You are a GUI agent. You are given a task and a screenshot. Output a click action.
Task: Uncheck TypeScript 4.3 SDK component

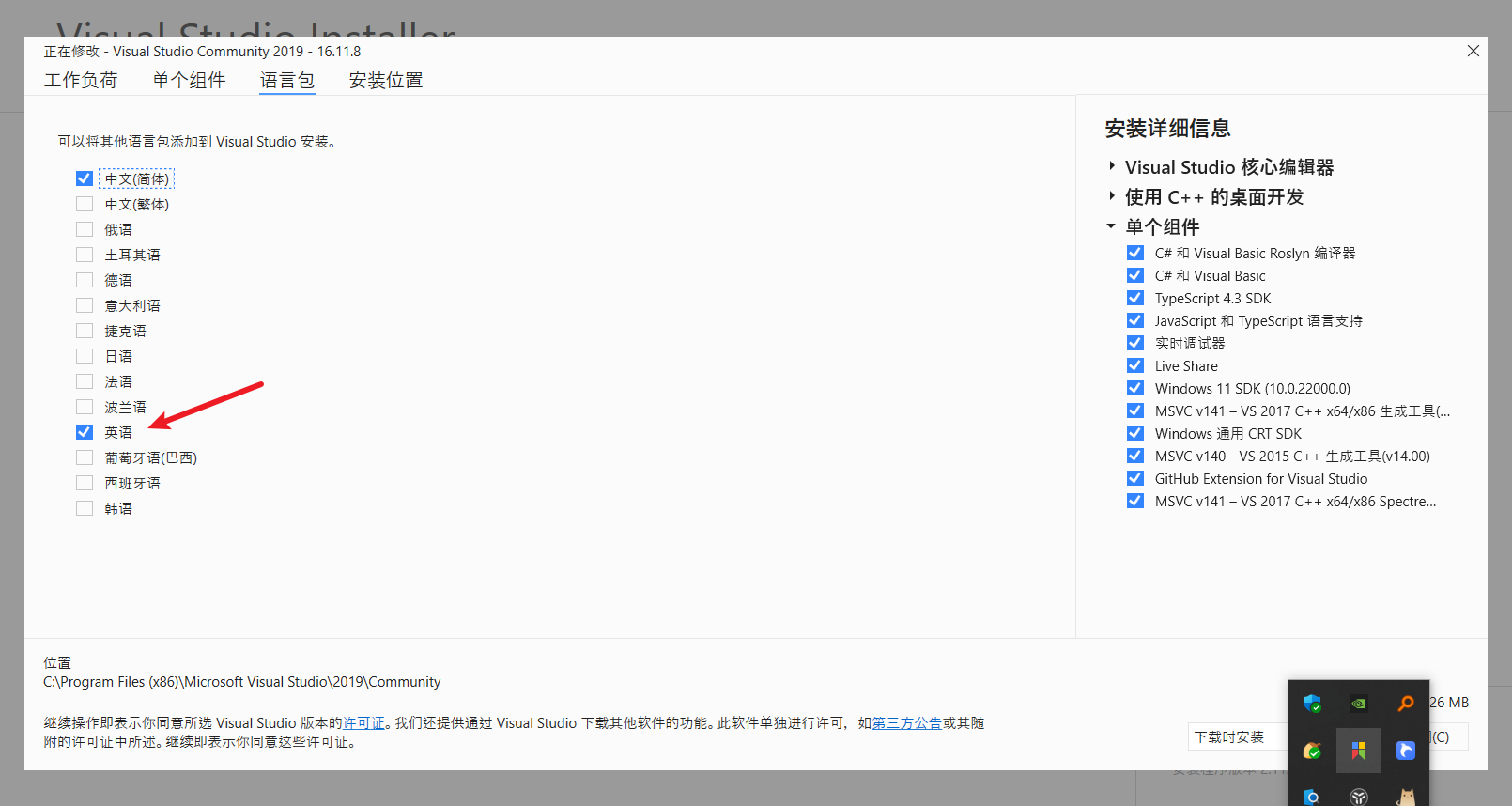tap(1135, 298)
